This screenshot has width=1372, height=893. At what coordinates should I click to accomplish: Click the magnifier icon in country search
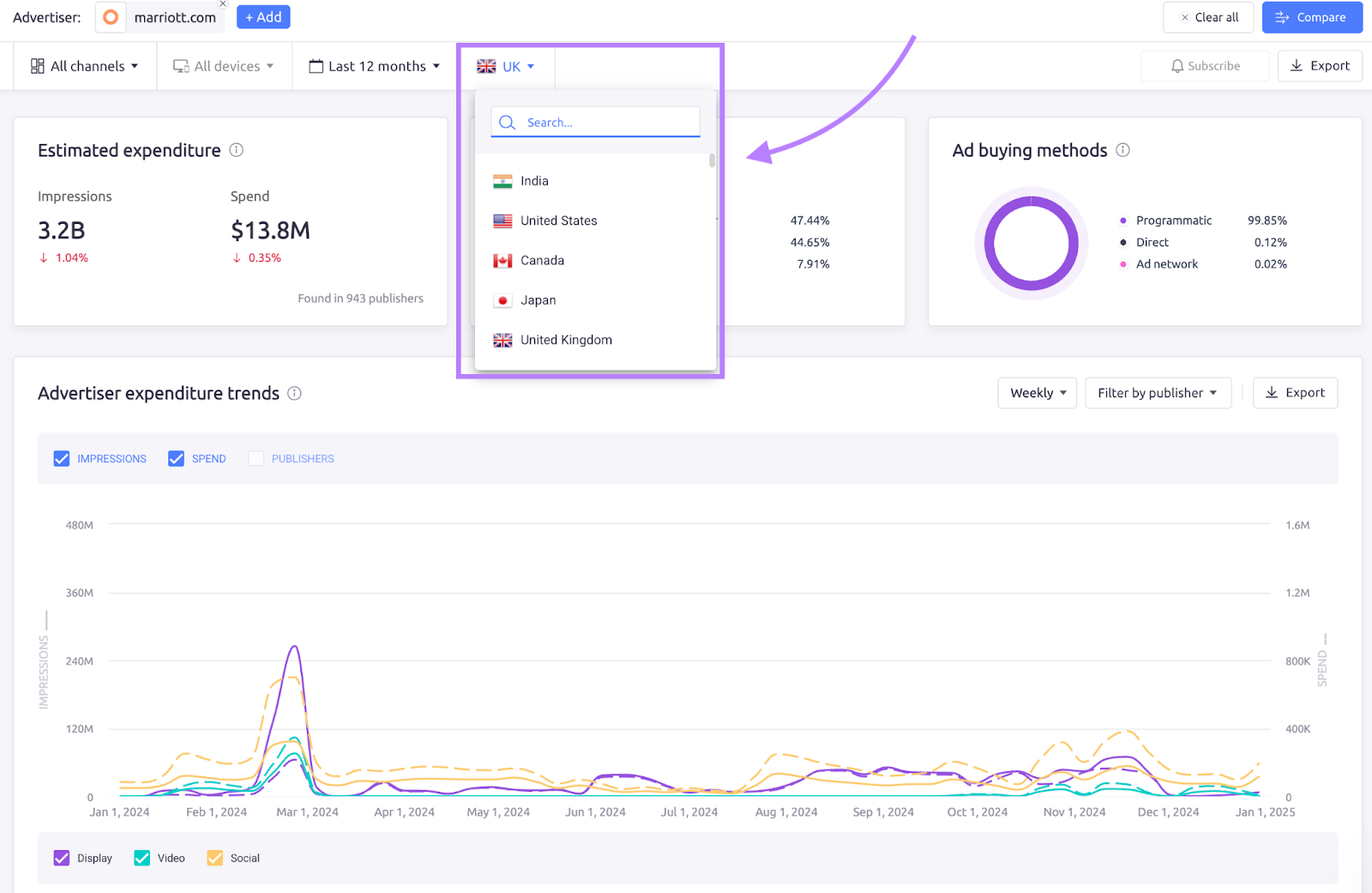coord(507,122)
